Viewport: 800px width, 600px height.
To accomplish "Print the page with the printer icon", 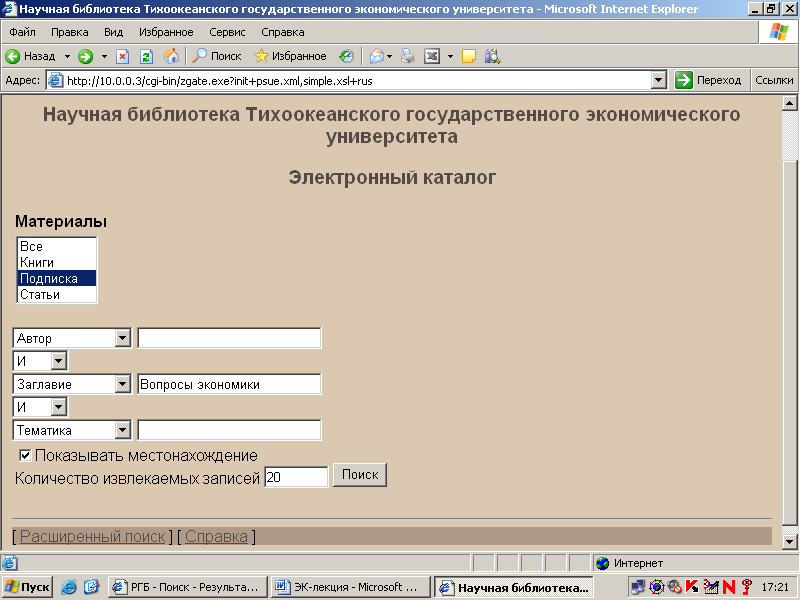I will coord(408,56).
